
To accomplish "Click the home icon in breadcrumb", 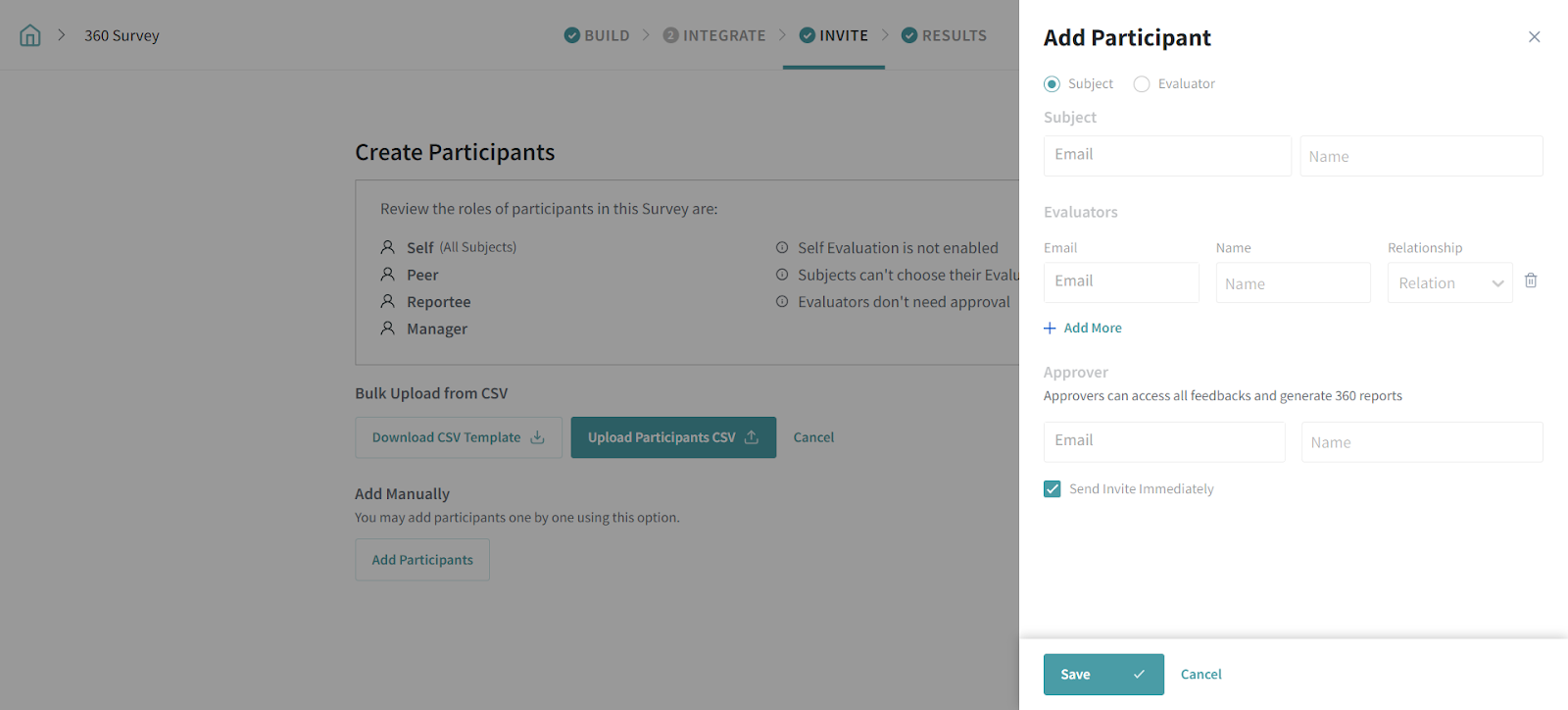I will click(30, 36).
